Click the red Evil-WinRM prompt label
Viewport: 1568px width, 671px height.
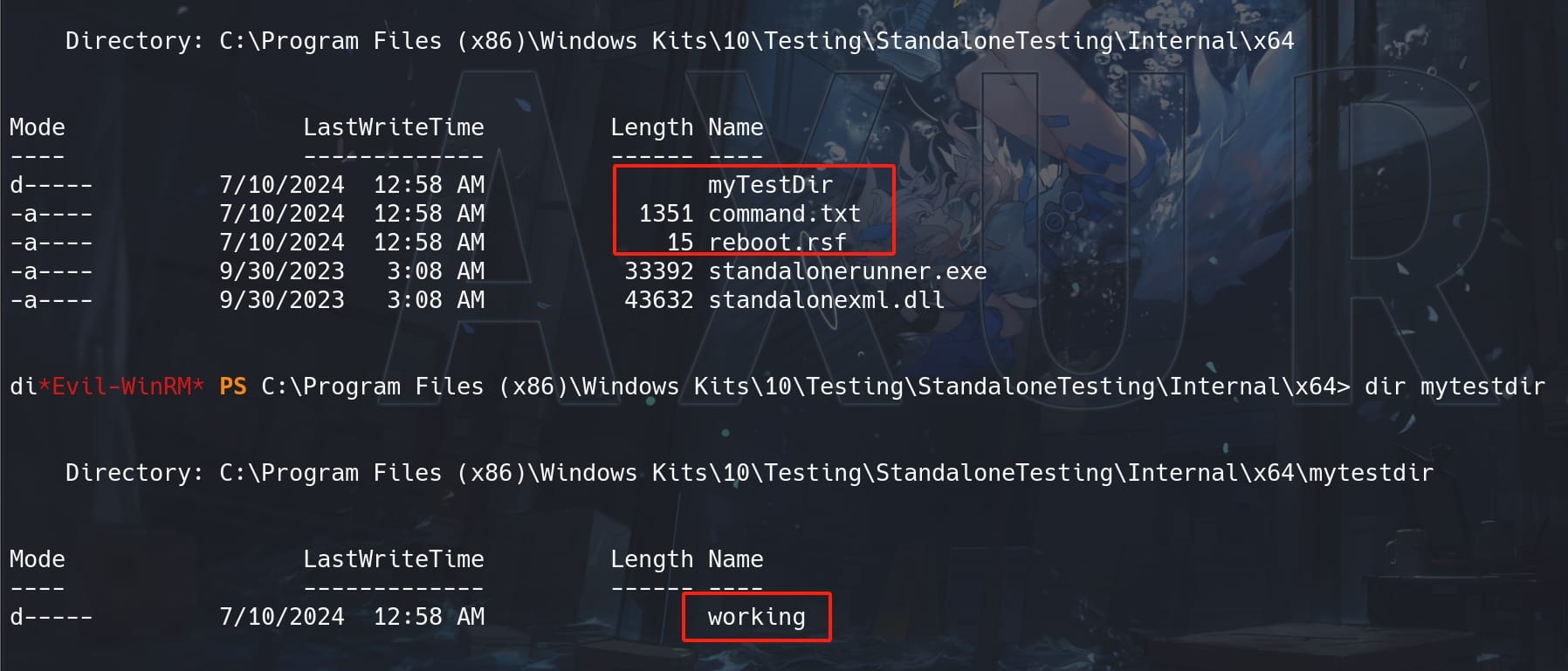120,386
